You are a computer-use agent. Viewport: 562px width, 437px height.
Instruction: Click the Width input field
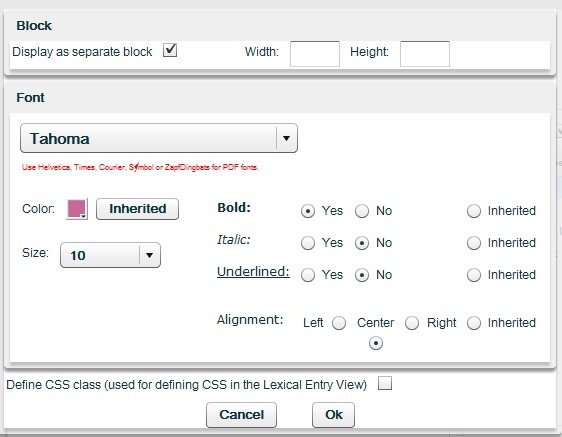tap(315, 54)
